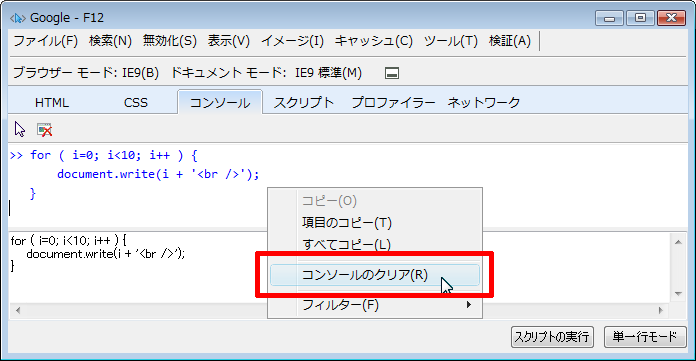Open the ファイル(F) menu

(45, 41)
